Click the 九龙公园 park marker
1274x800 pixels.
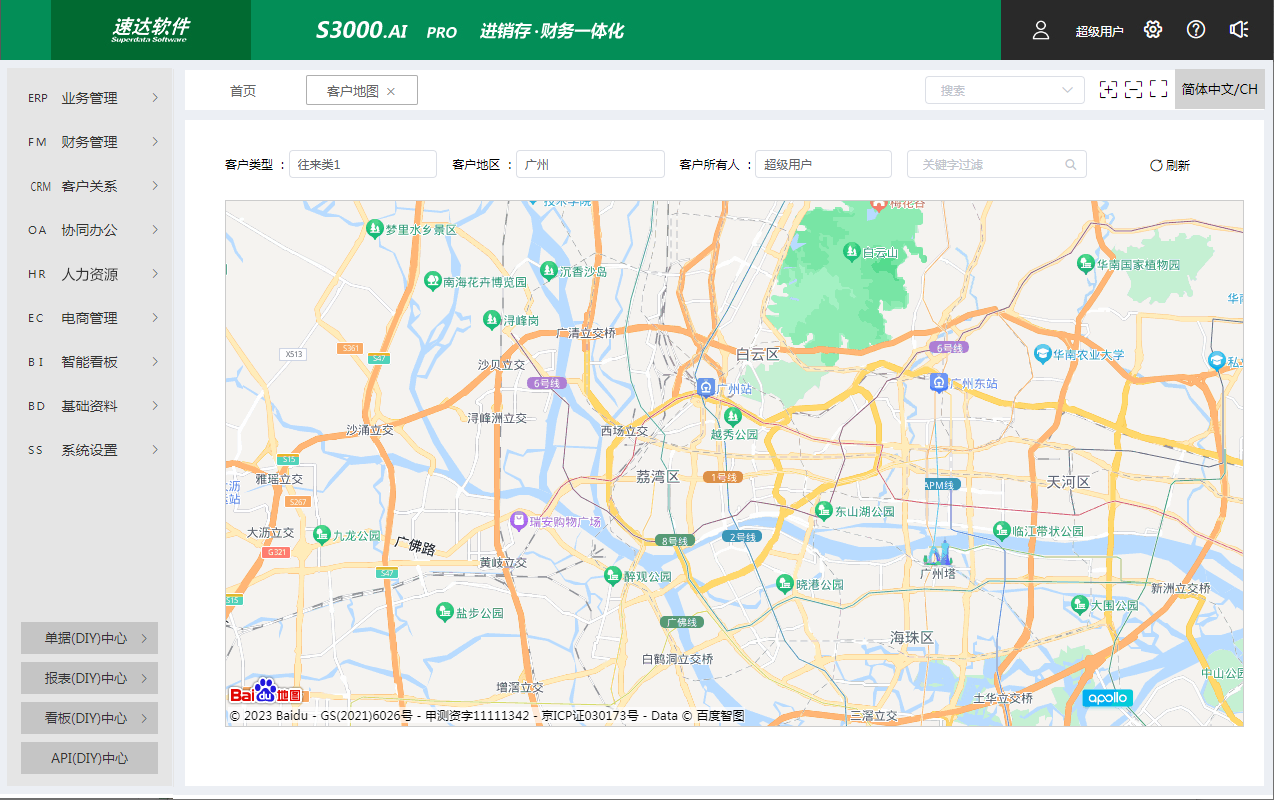click(322, 534)
